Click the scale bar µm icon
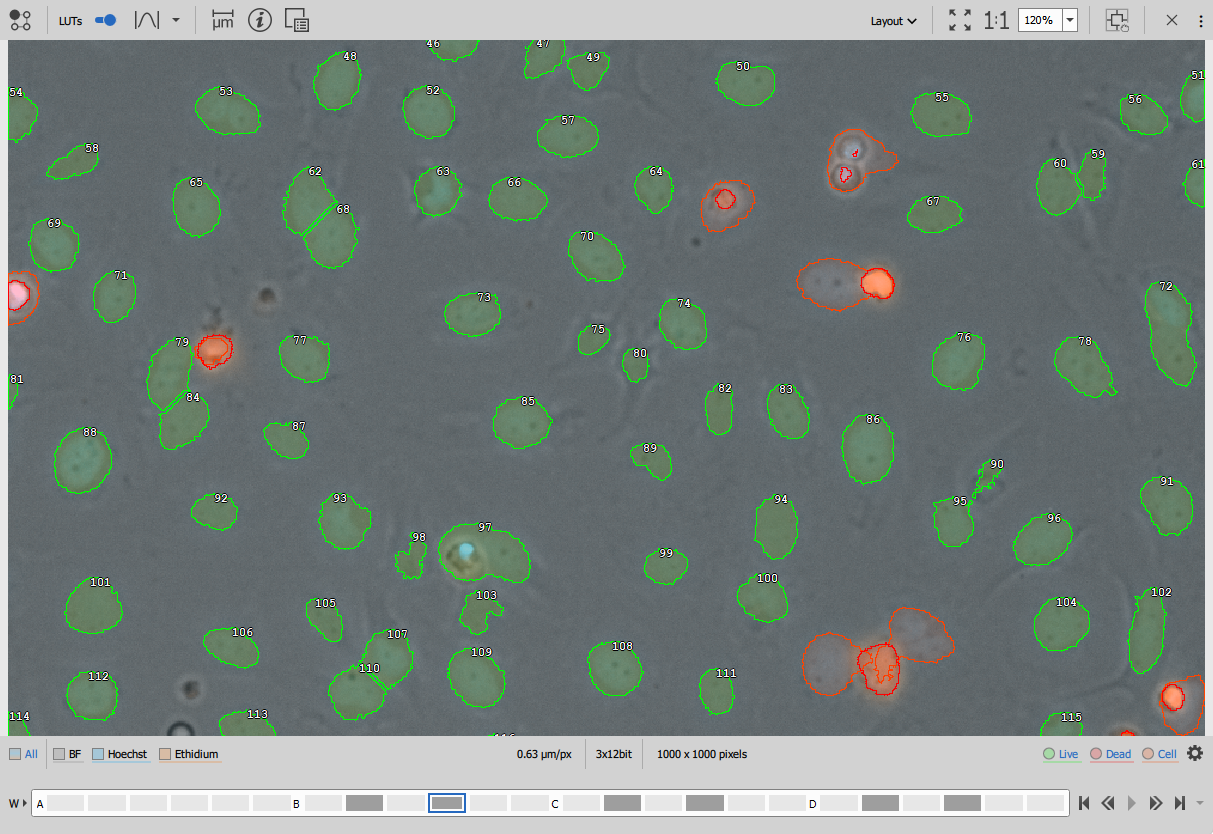1213x834 pixels. 222,20
